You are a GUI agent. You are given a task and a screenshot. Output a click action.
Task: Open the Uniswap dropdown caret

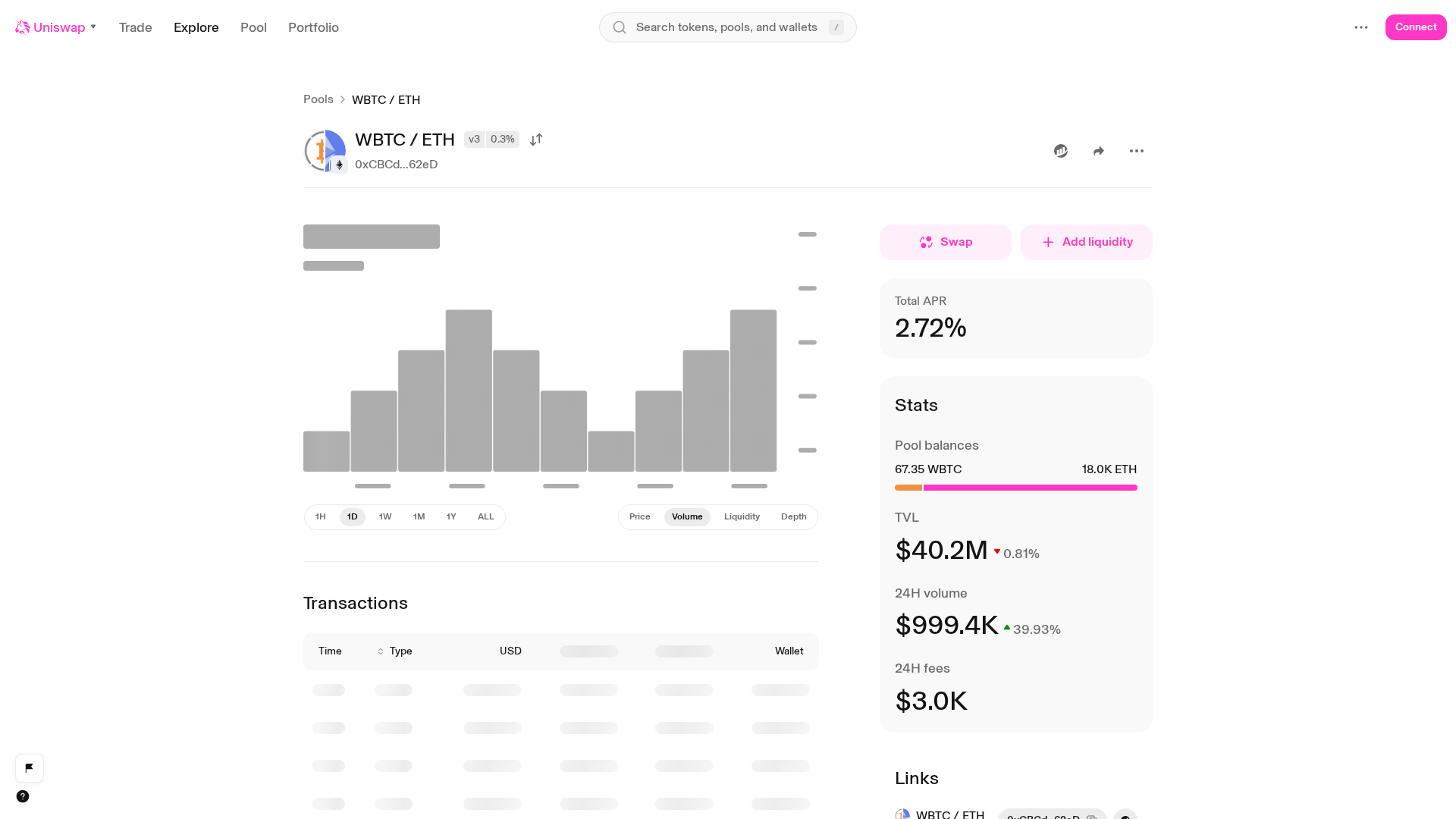point(93,27)
